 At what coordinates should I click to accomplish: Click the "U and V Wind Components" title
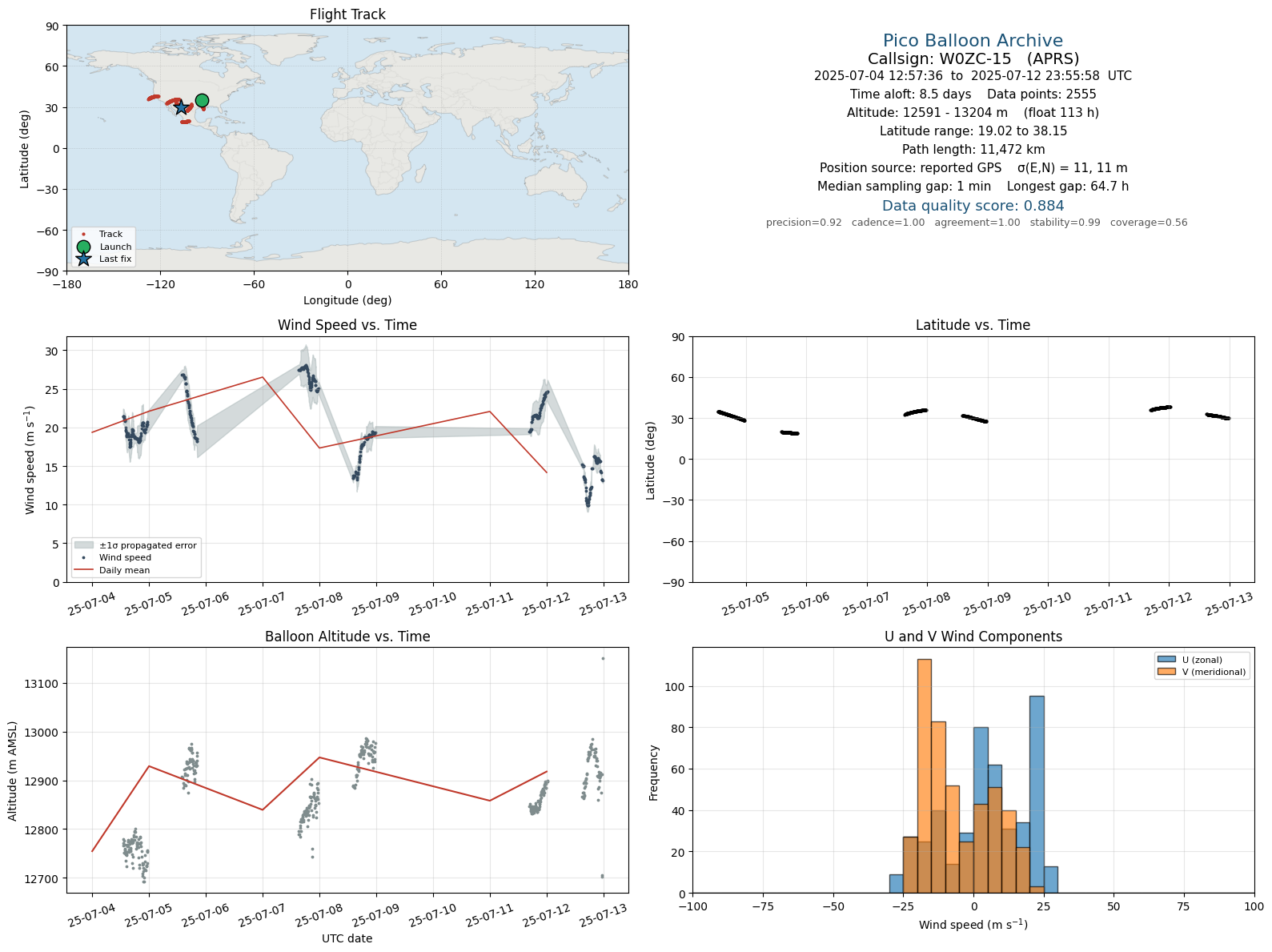pos(973,637)
